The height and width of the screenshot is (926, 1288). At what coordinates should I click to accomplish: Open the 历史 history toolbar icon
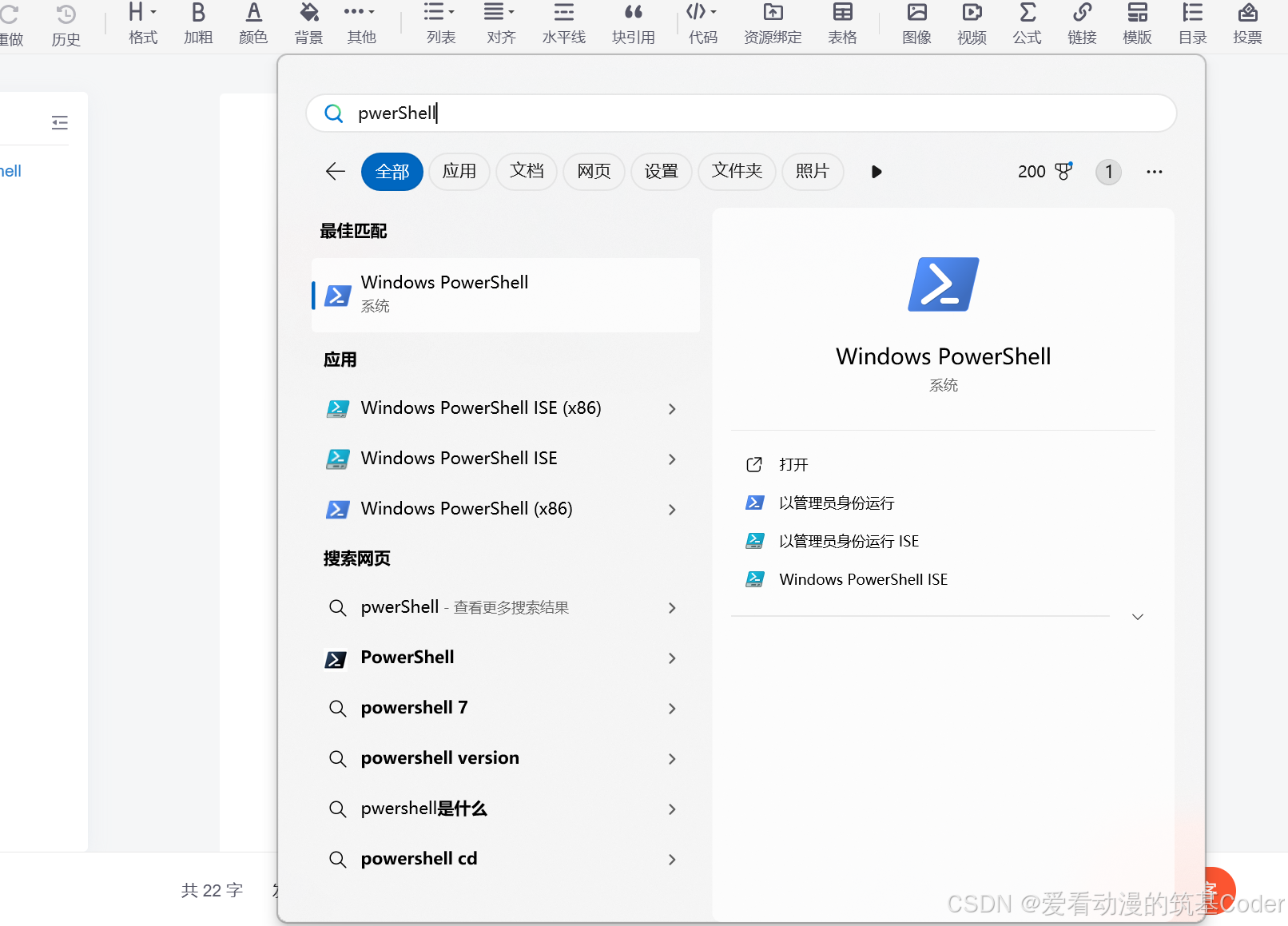coord(66,25)
